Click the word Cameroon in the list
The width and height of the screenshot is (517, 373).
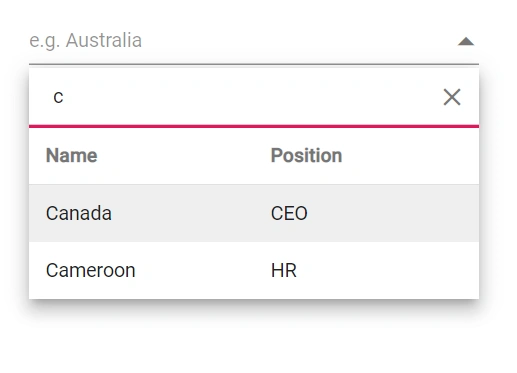tap(91, 270)
